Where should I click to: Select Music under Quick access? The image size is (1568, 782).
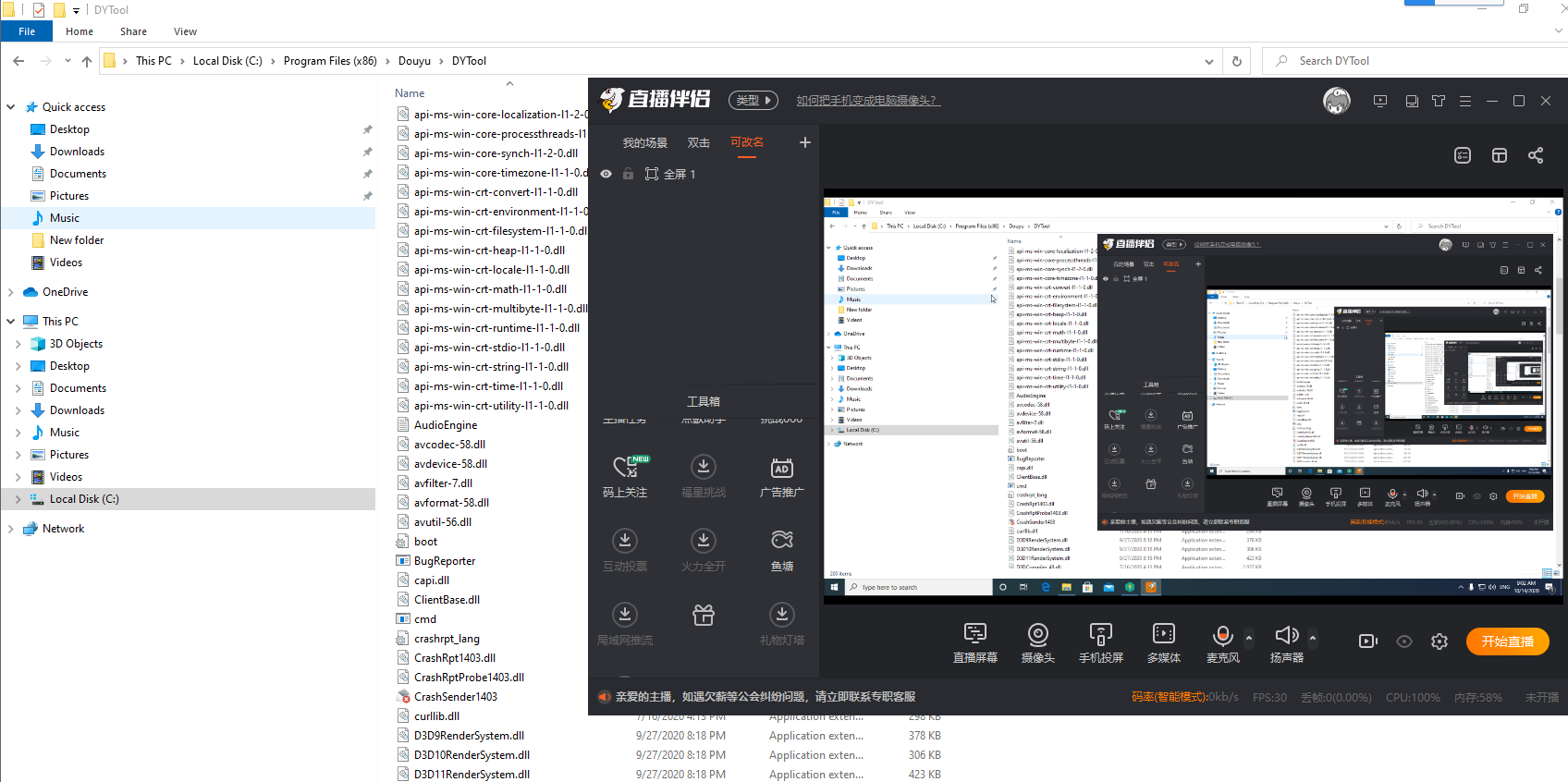click(65, 218)
